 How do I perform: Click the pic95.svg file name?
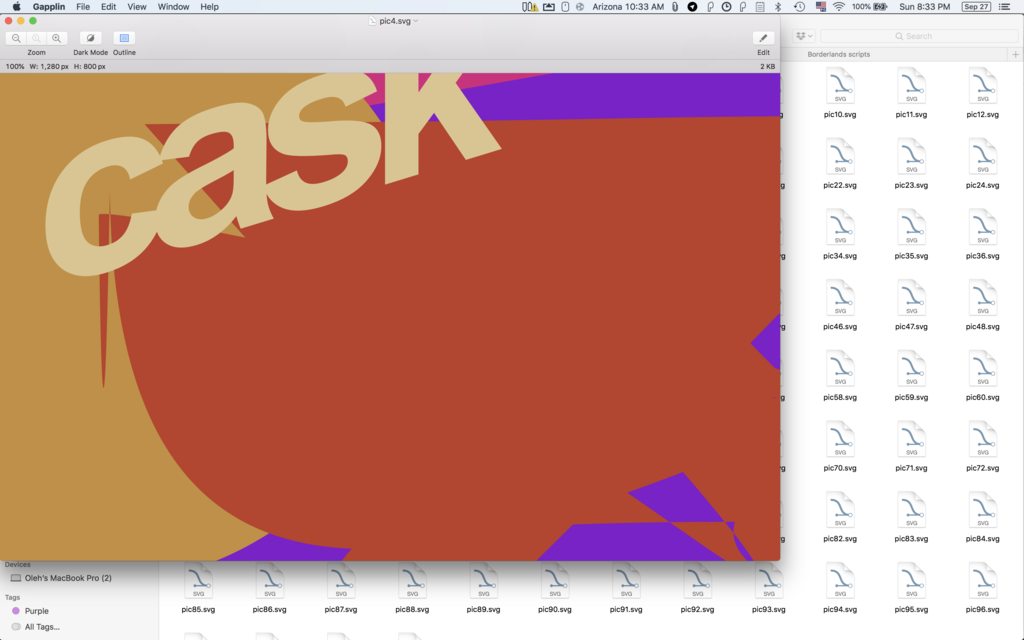pyautogui.click(x=911, y=609)
